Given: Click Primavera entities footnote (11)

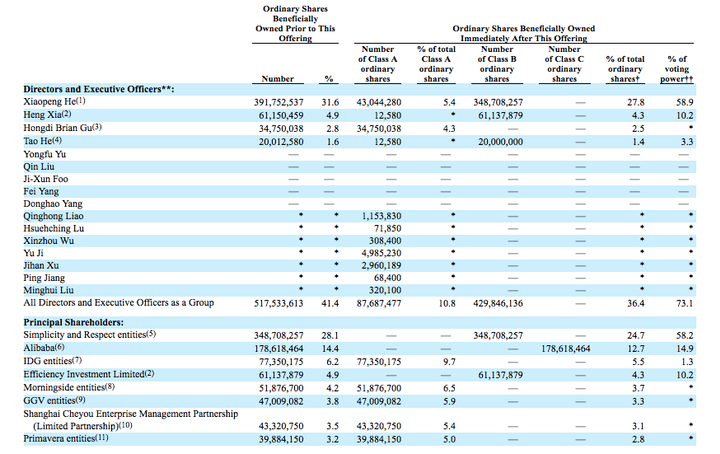Looking at the screenshot, I should click(101, 437).
